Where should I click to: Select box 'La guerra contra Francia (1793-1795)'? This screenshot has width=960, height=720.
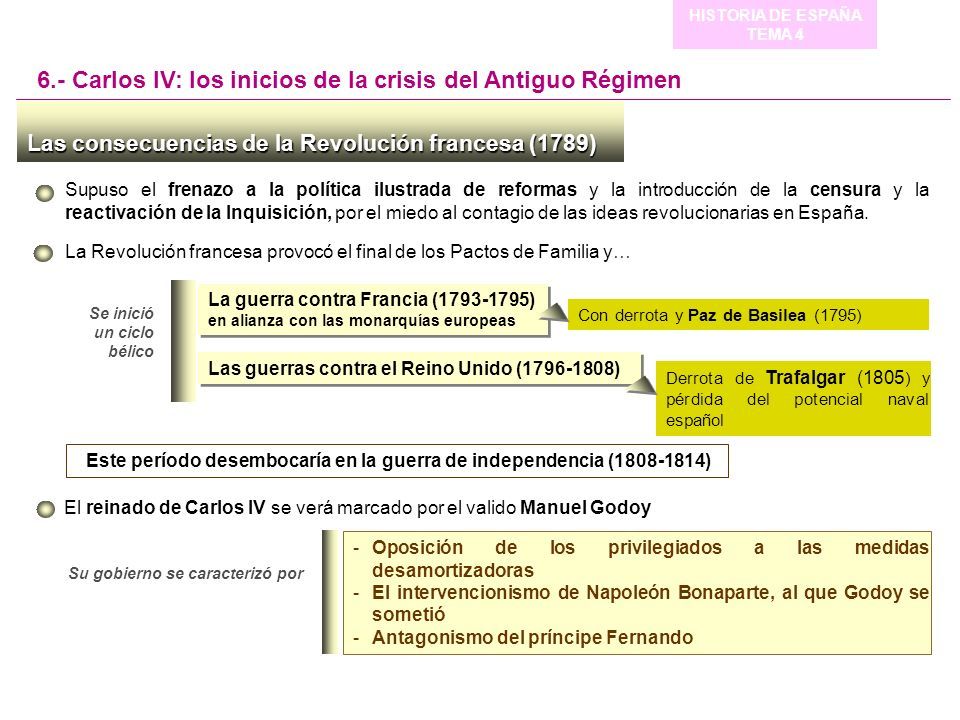(374, 310)
